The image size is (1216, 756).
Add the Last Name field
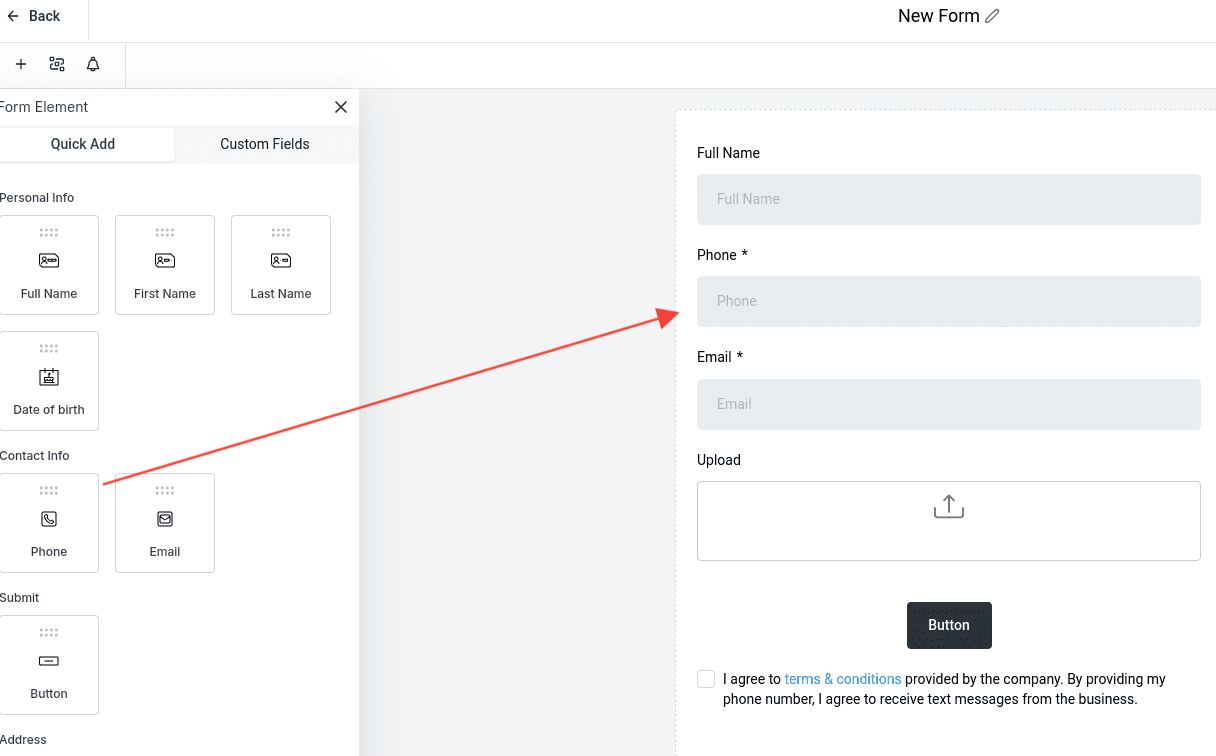[280, 264]
